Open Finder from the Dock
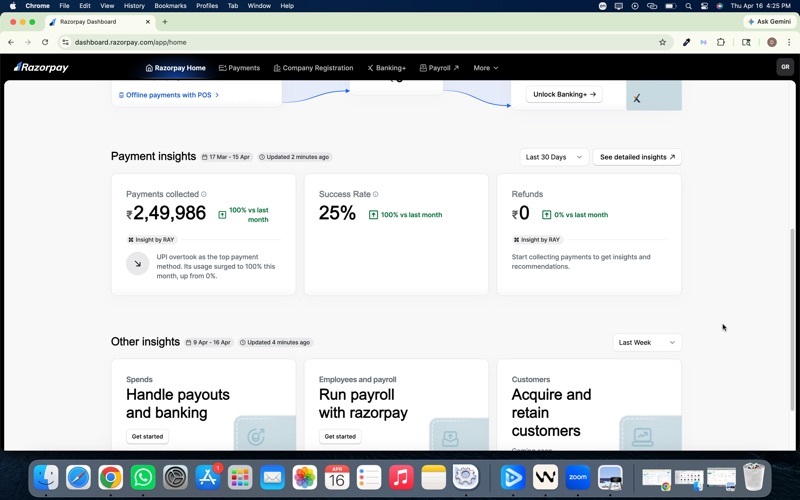This screenshot has width=800, height=500. coord(46,478)
